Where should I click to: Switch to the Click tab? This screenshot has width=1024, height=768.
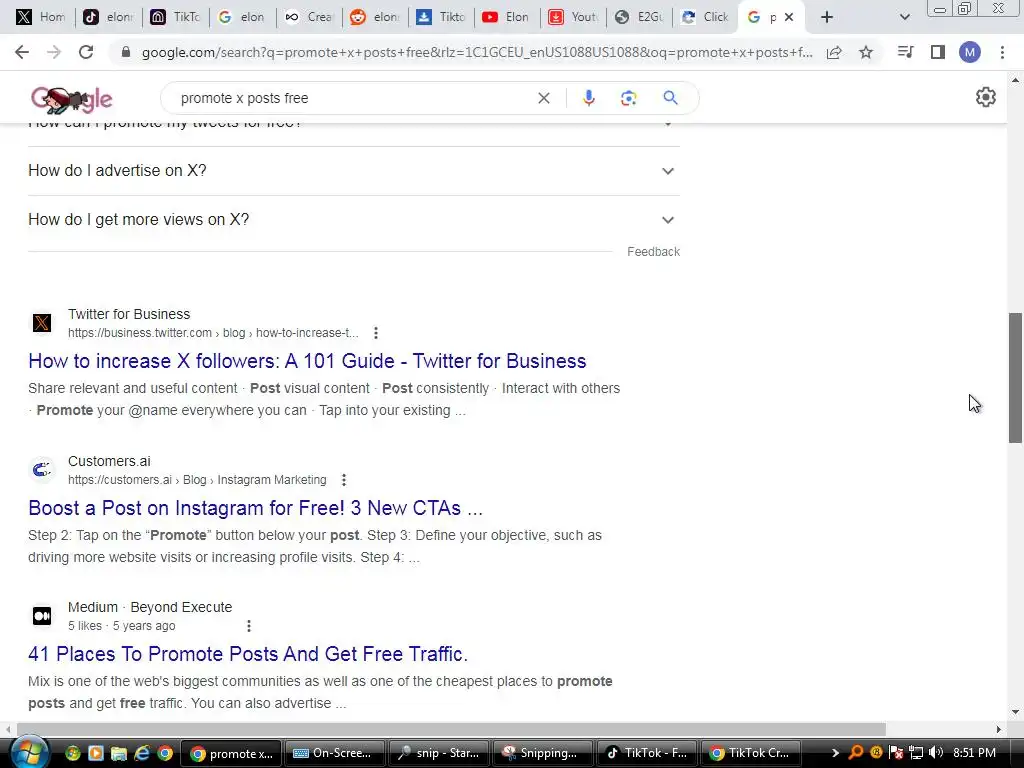point(705,17)
